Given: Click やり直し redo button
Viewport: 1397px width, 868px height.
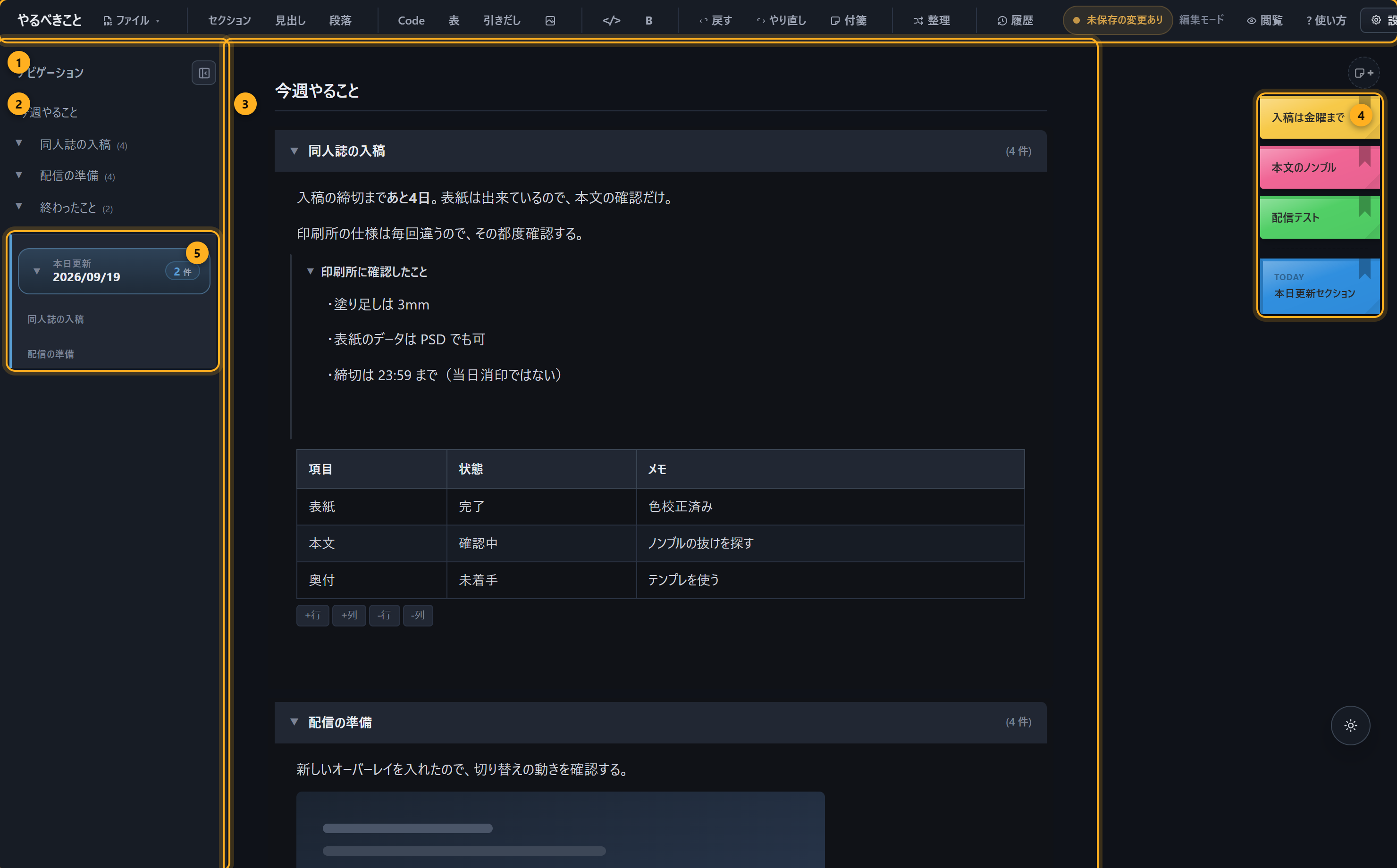Looking at the screenshot, I should (x=781, y=20).
